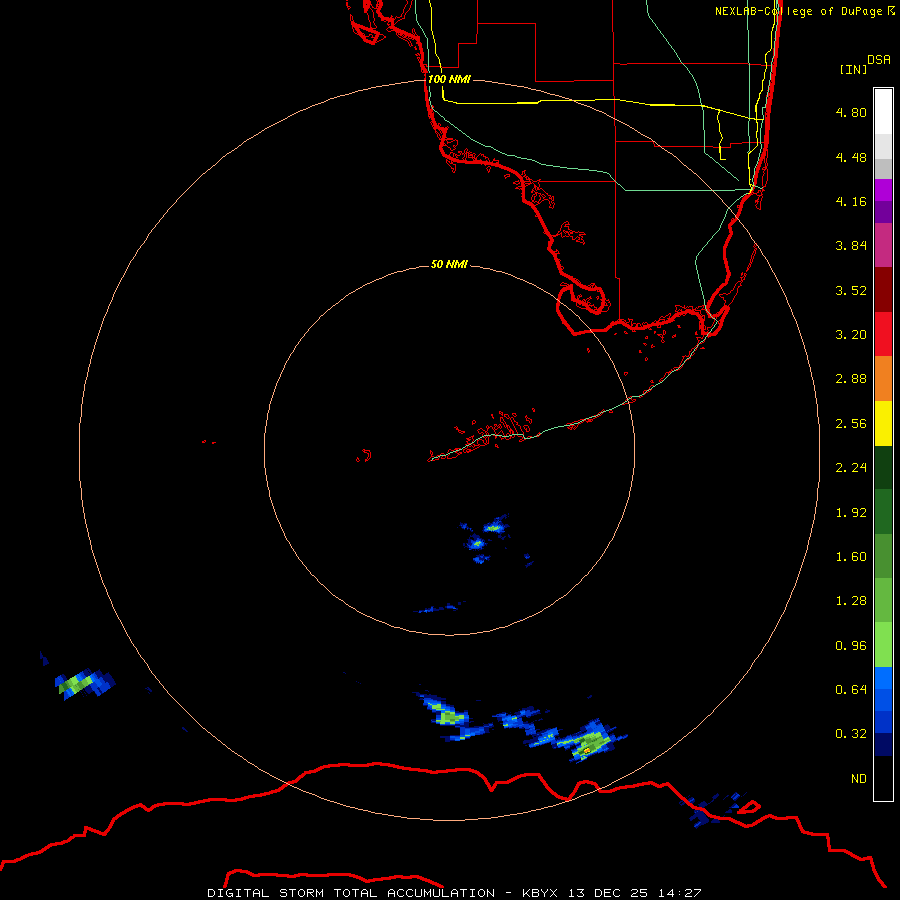Click the rainfall cell west of the 100 NMI ring
Image resolution: width=900 pixels, height=900 pixels.
coord(84,684)
